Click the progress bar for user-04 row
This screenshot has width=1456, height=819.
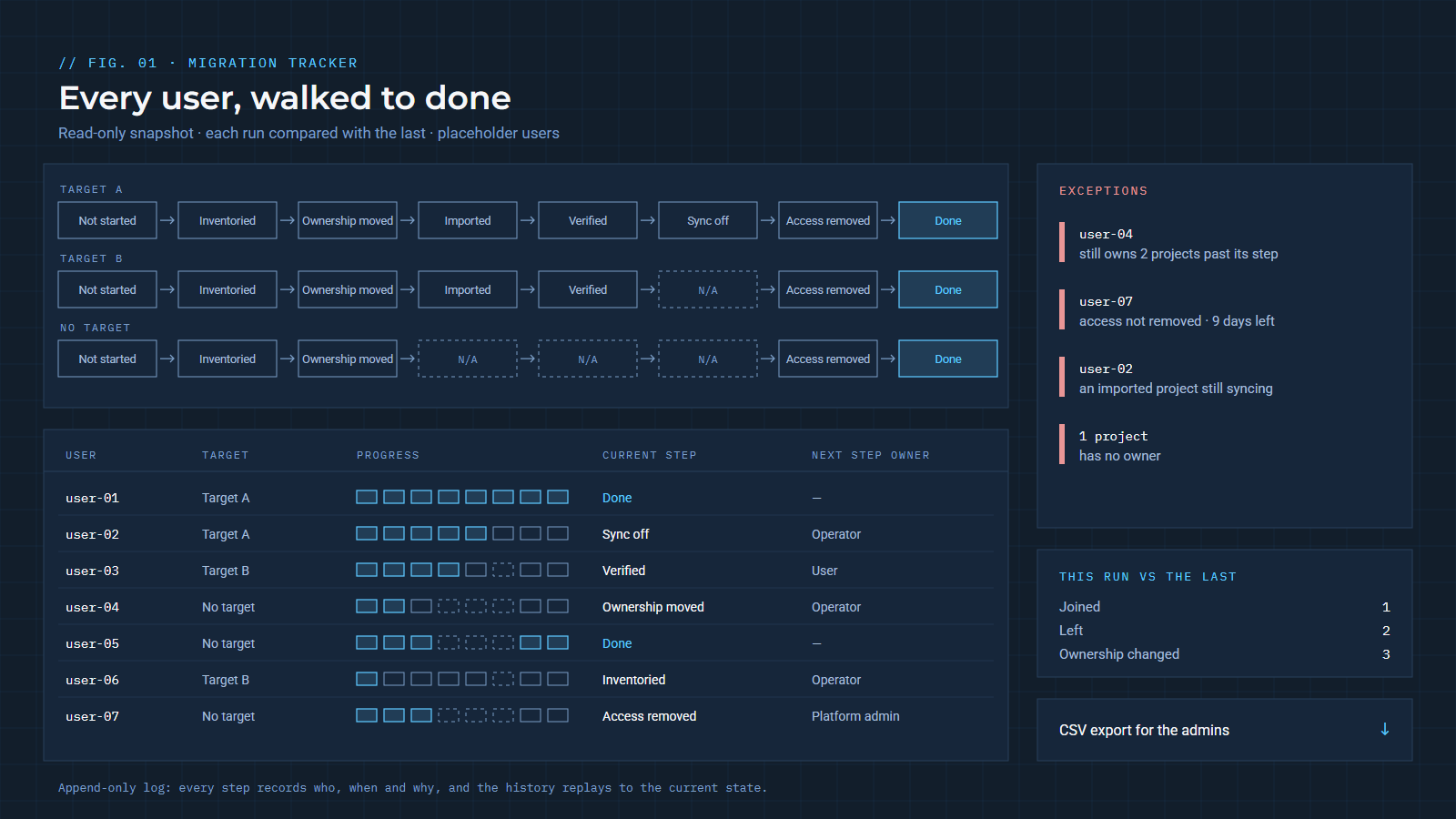462,606
